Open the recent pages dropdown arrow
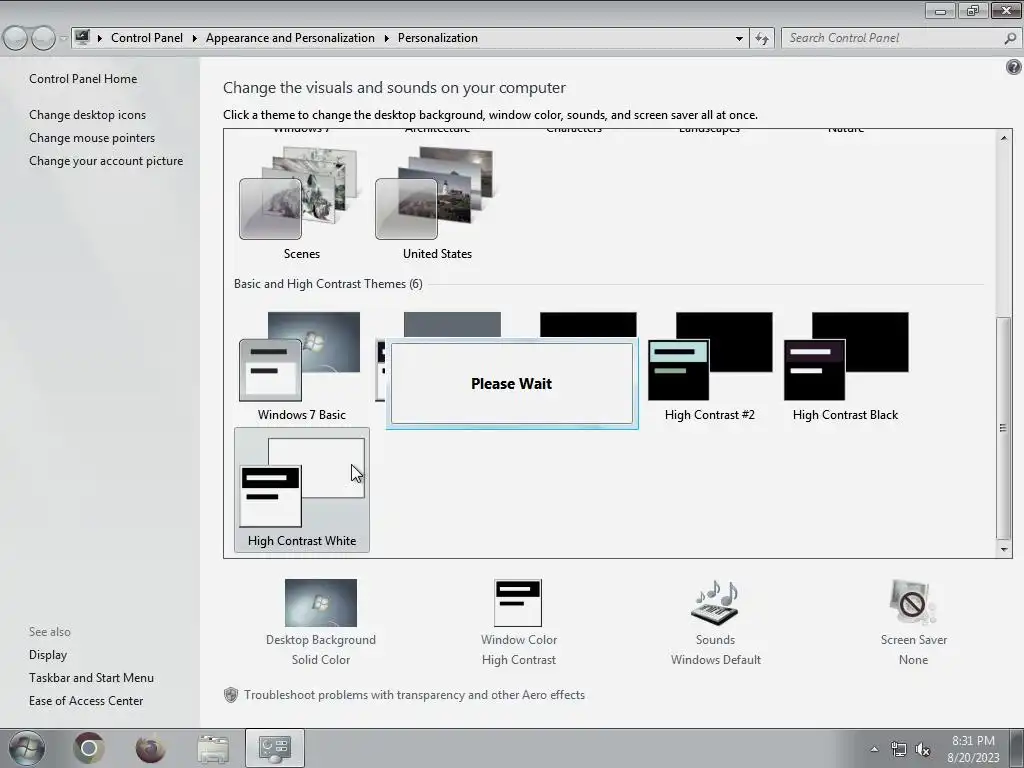The image size is (1024, 768). [x=63, y=39]
